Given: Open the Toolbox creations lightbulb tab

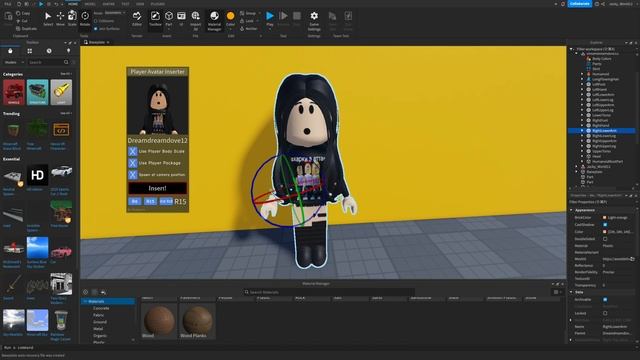Looking at the screenshot, I should point(69,51).
